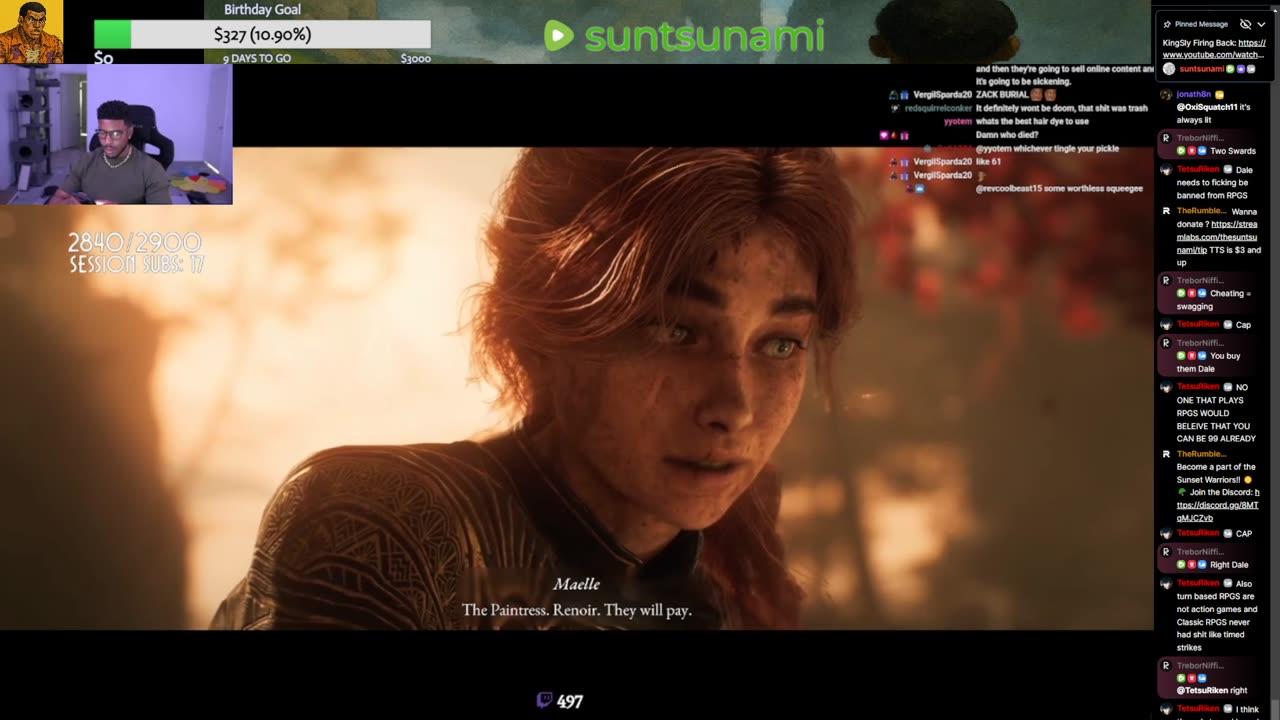1280x720 pixels.
Task: Click the Rumble R icon beside 'Two Swards' sender
Action: [1166, 138]
